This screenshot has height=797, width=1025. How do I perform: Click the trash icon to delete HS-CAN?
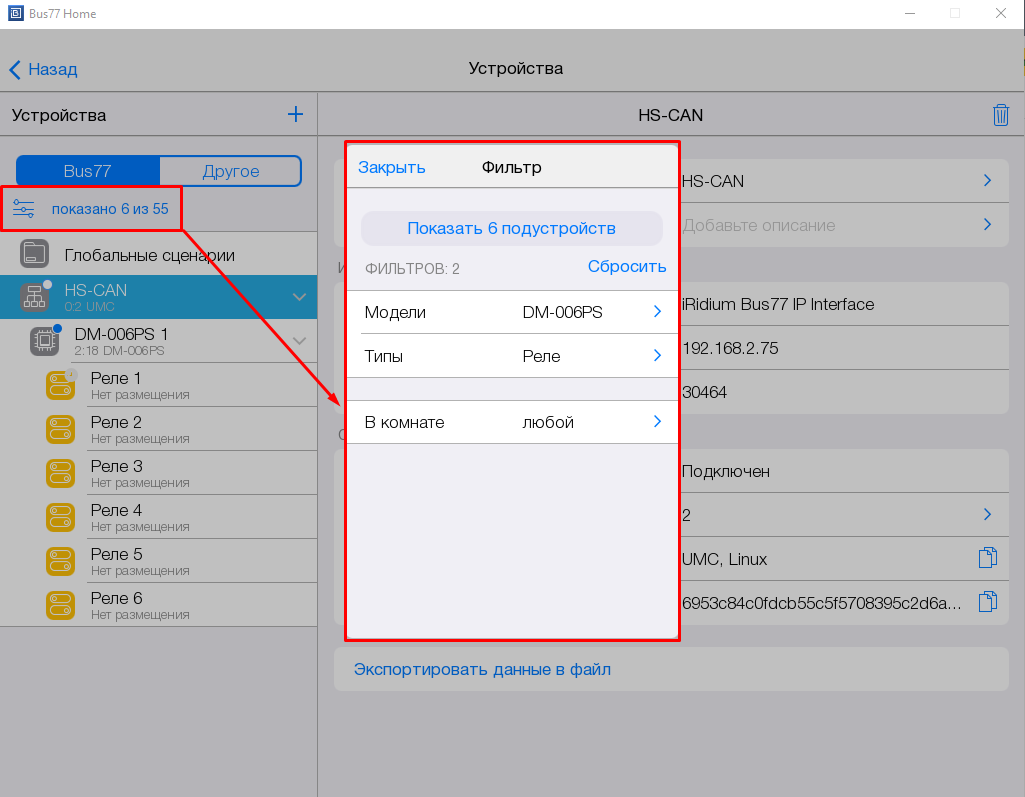tap(1000, 115)
